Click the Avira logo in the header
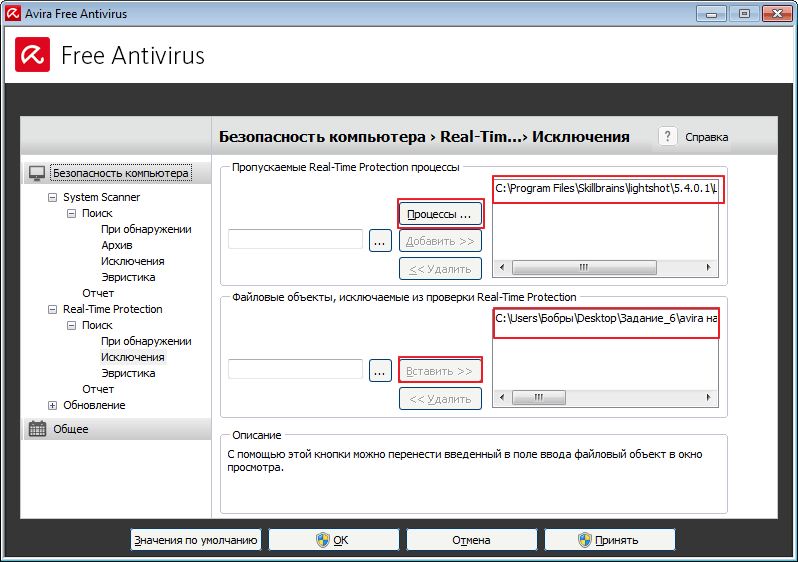The height and width of the screenshot is (562, 798). [x=33, y=54]
